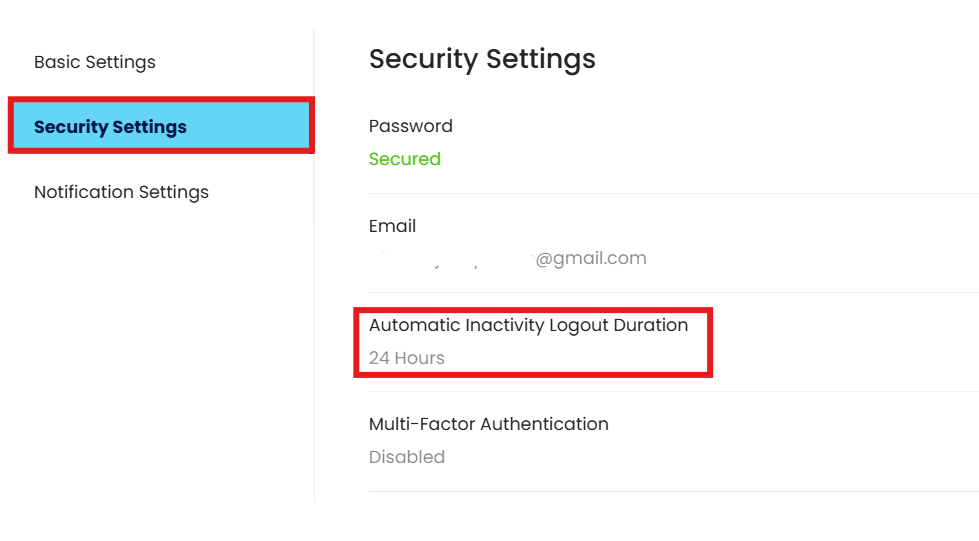Go to Notification Settings

pyautogui.click(x=121, y=192)
